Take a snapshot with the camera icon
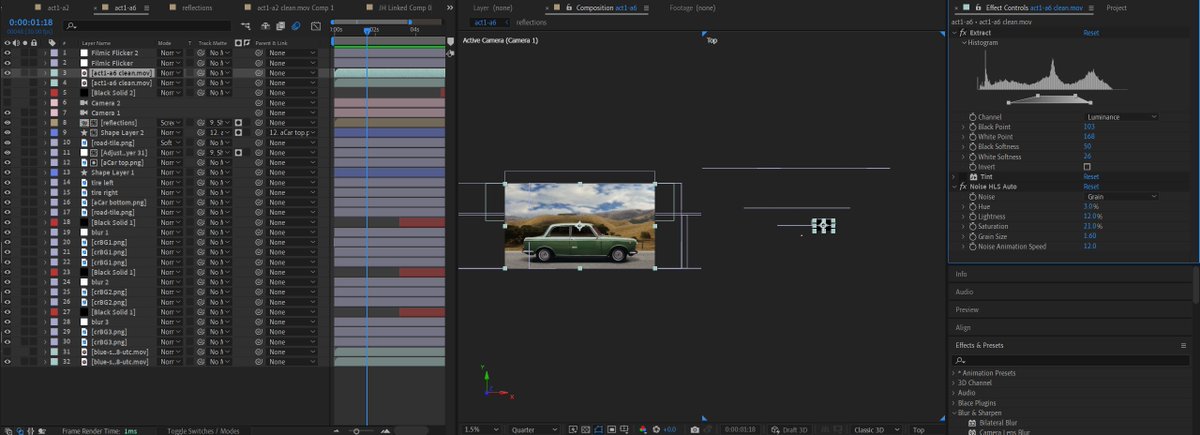Viewport: 1200px width, 435px height. click(695, 429)
